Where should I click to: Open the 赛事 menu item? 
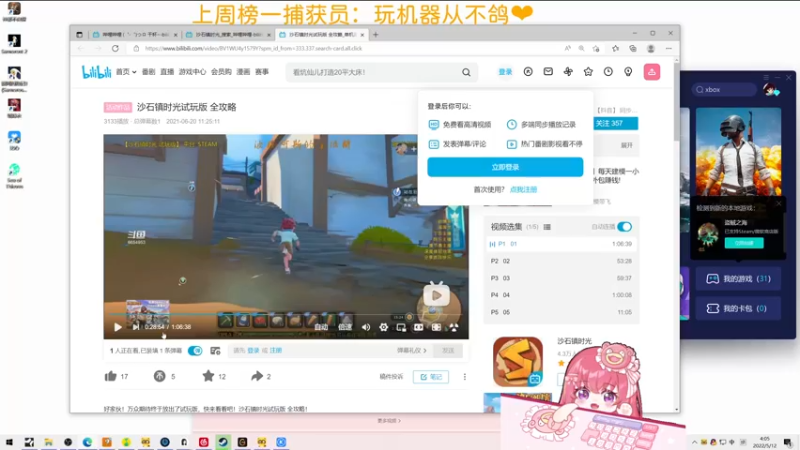tap(262, 72)
